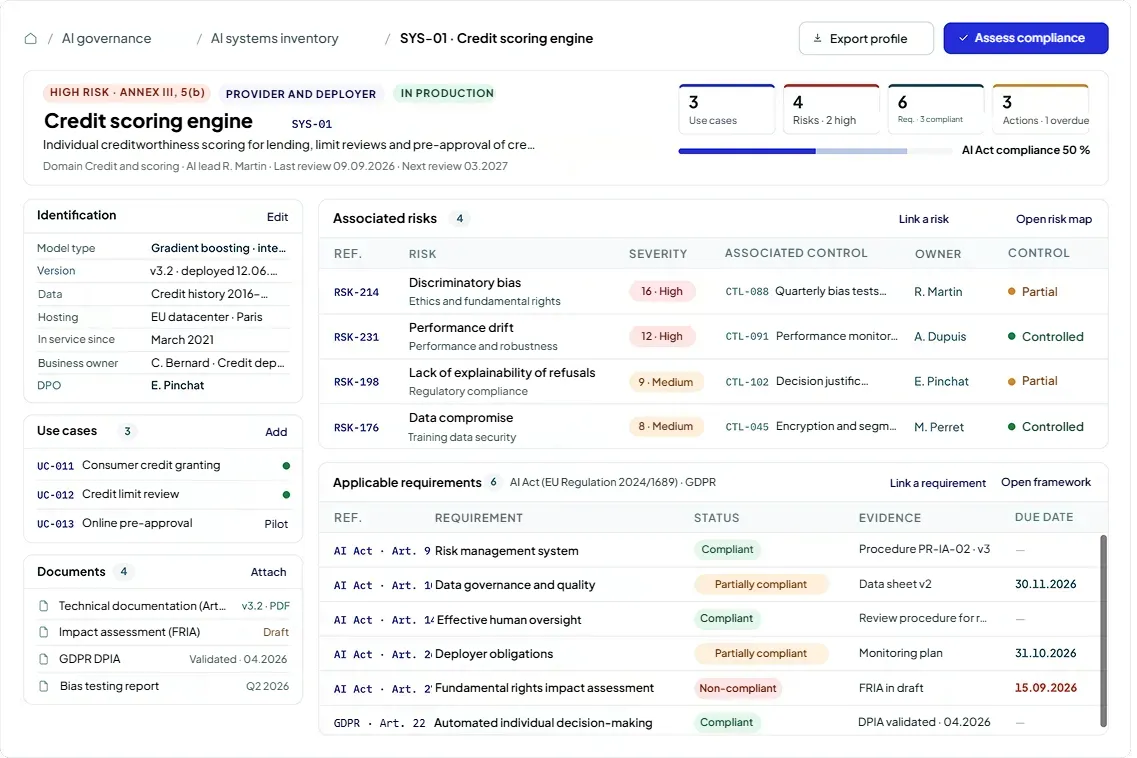Click orange control dot for RSK-214

[1012, 292]
